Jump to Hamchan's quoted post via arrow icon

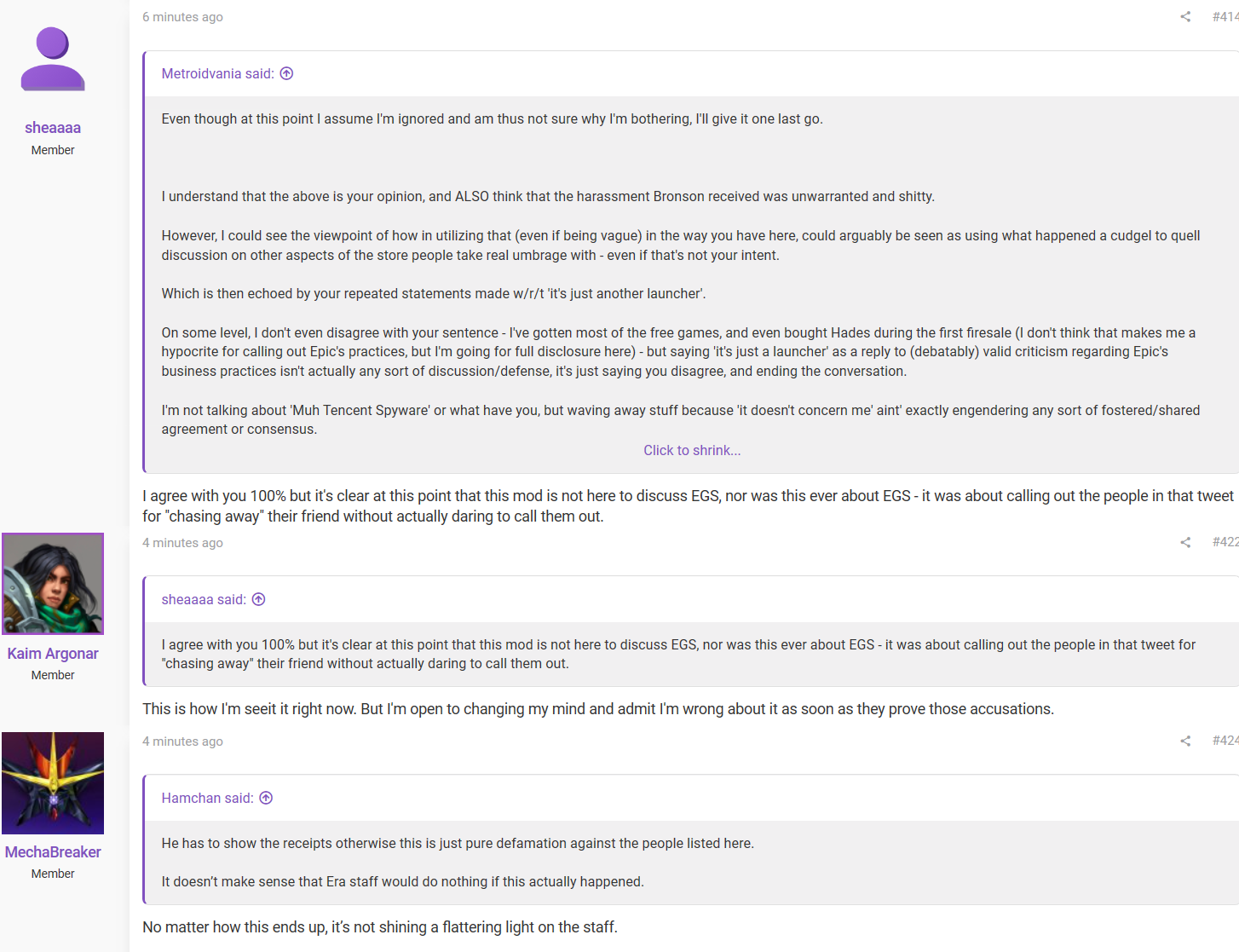[x=266, y=798]
